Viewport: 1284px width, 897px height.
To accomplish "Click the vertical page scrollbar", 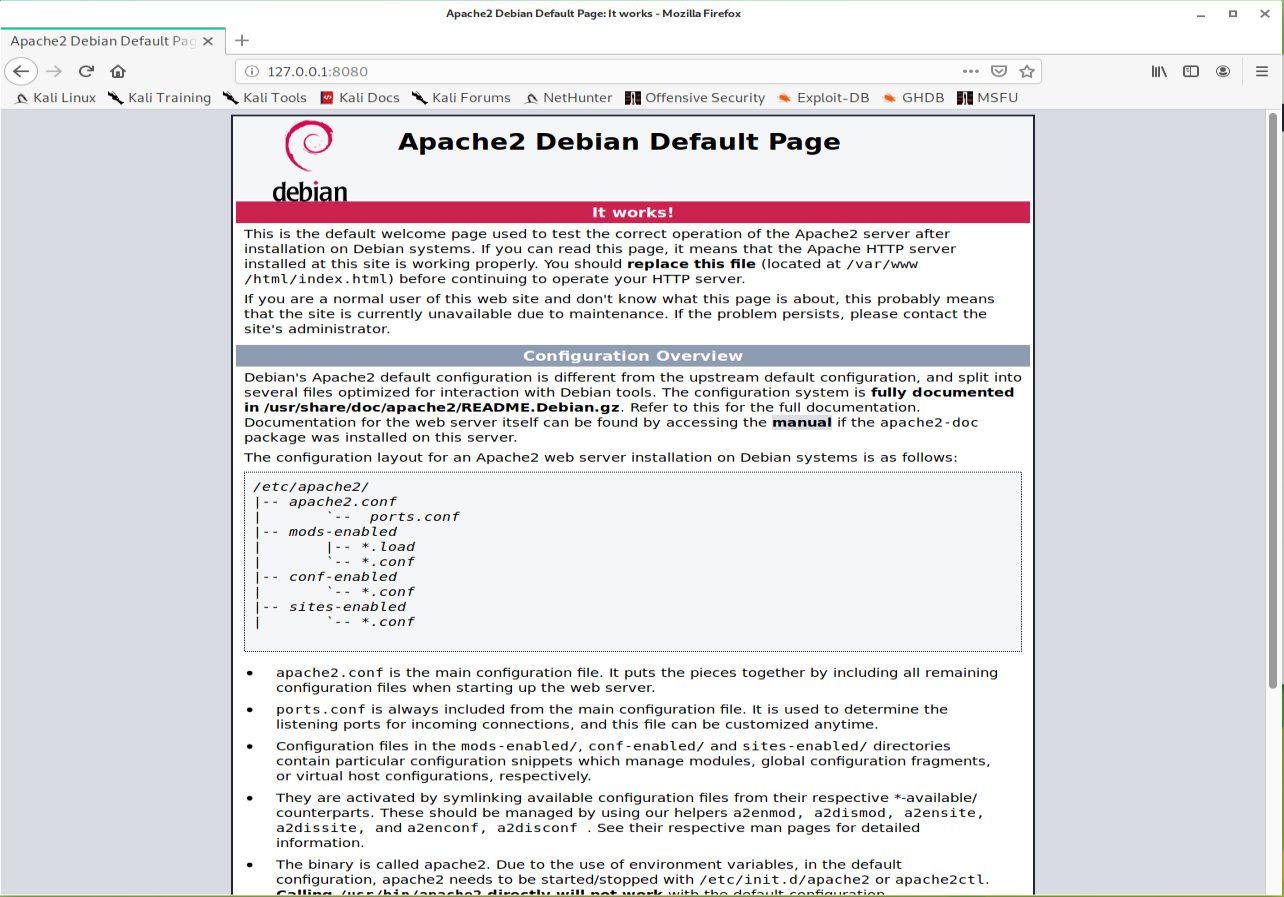I will [1273, 400].
